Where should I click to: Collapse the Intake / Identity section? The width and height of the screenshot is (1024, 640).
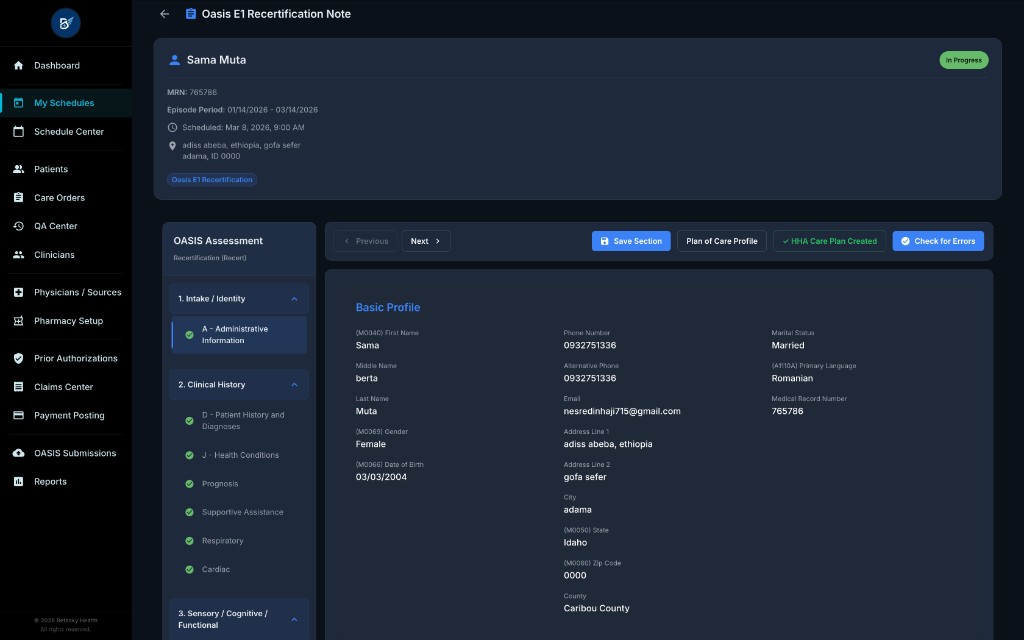click(x=294, y=298)
